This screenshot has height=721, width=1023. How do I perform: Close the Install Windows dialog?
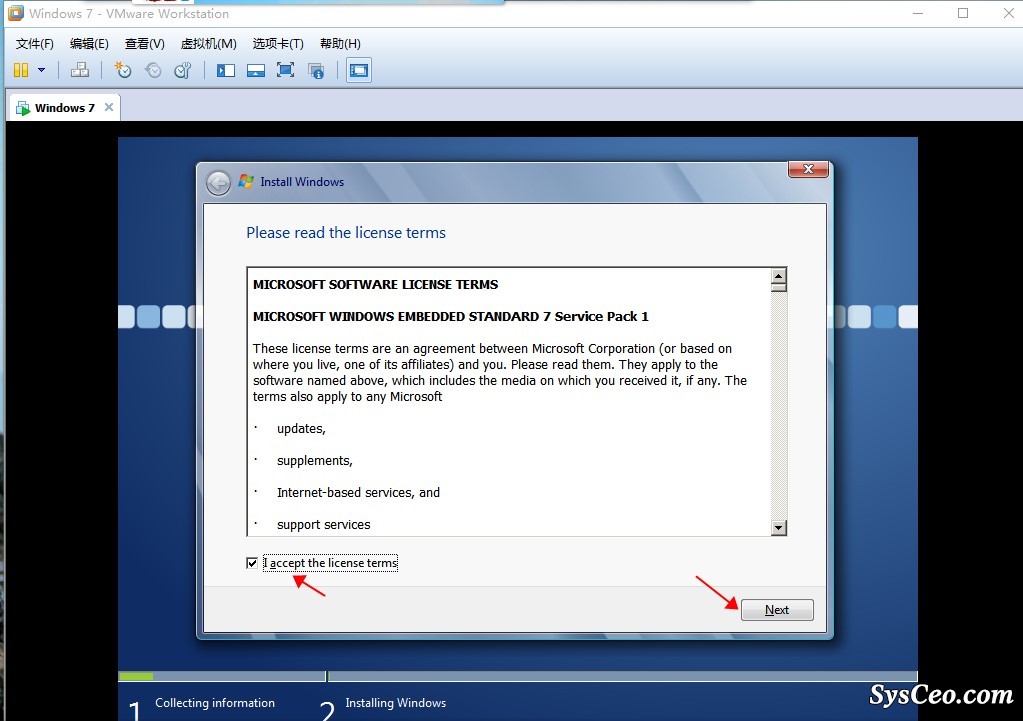[x=808, y=169]
